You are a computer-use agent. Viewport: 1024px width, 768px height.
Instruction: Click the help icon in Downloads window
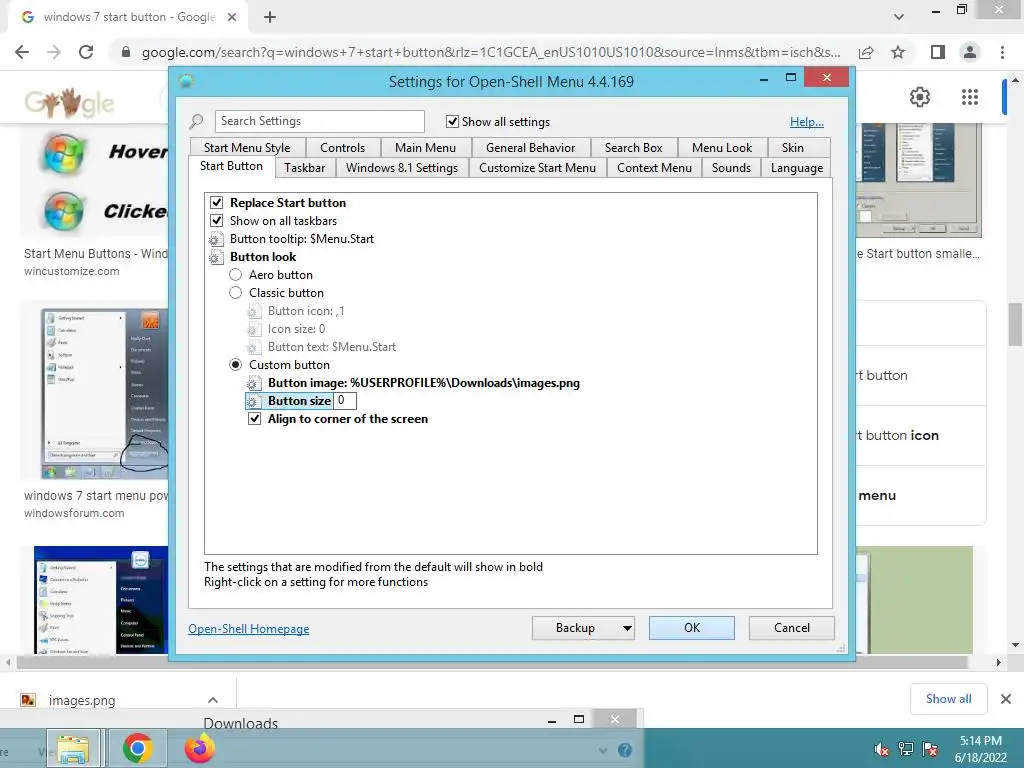tap(625, 750)
